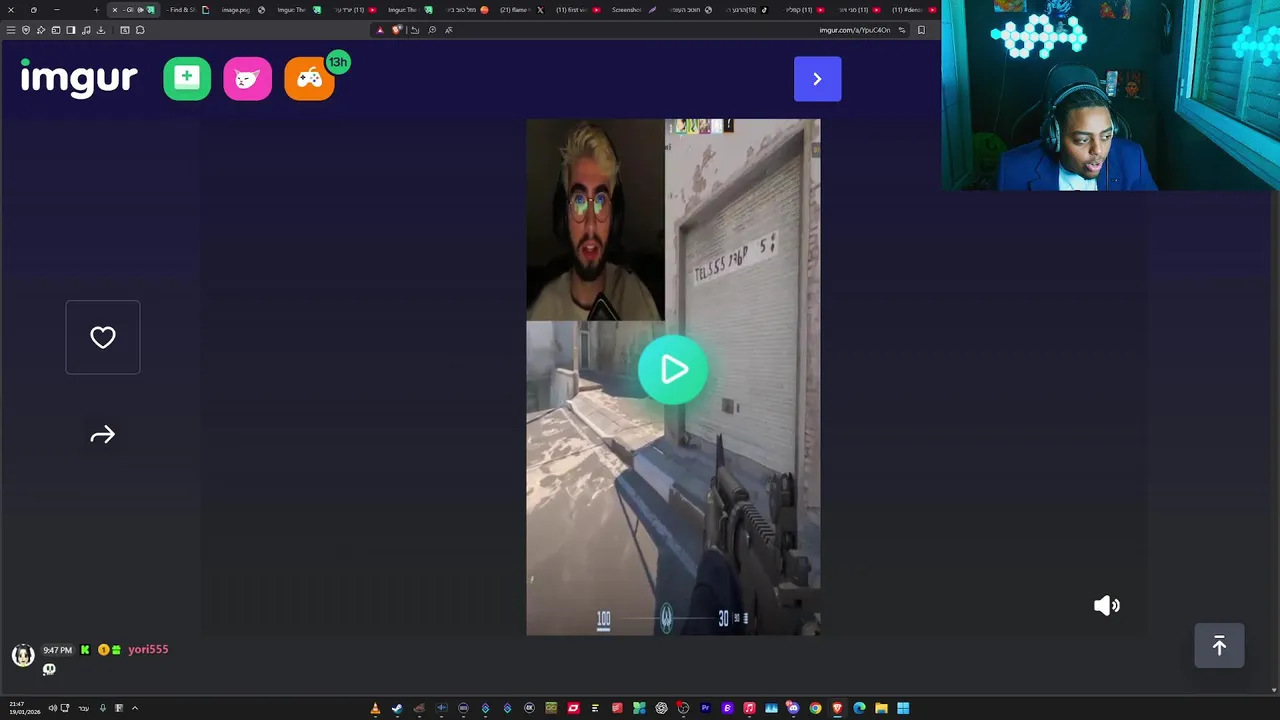The height and width of the screenshot is (720, 1280).
Task: Click the share arrow icon
Action: [x=103, y=435]
